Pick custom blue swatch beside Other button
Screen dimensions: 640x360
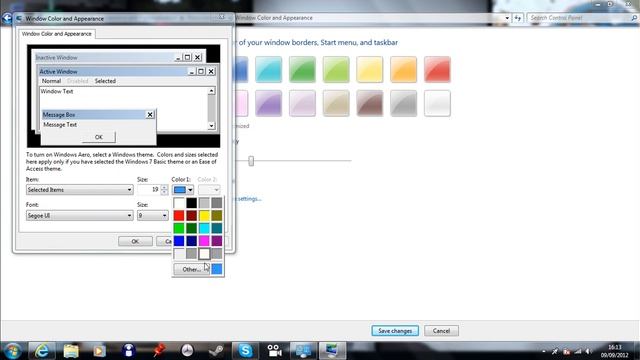tap(217, 269)
